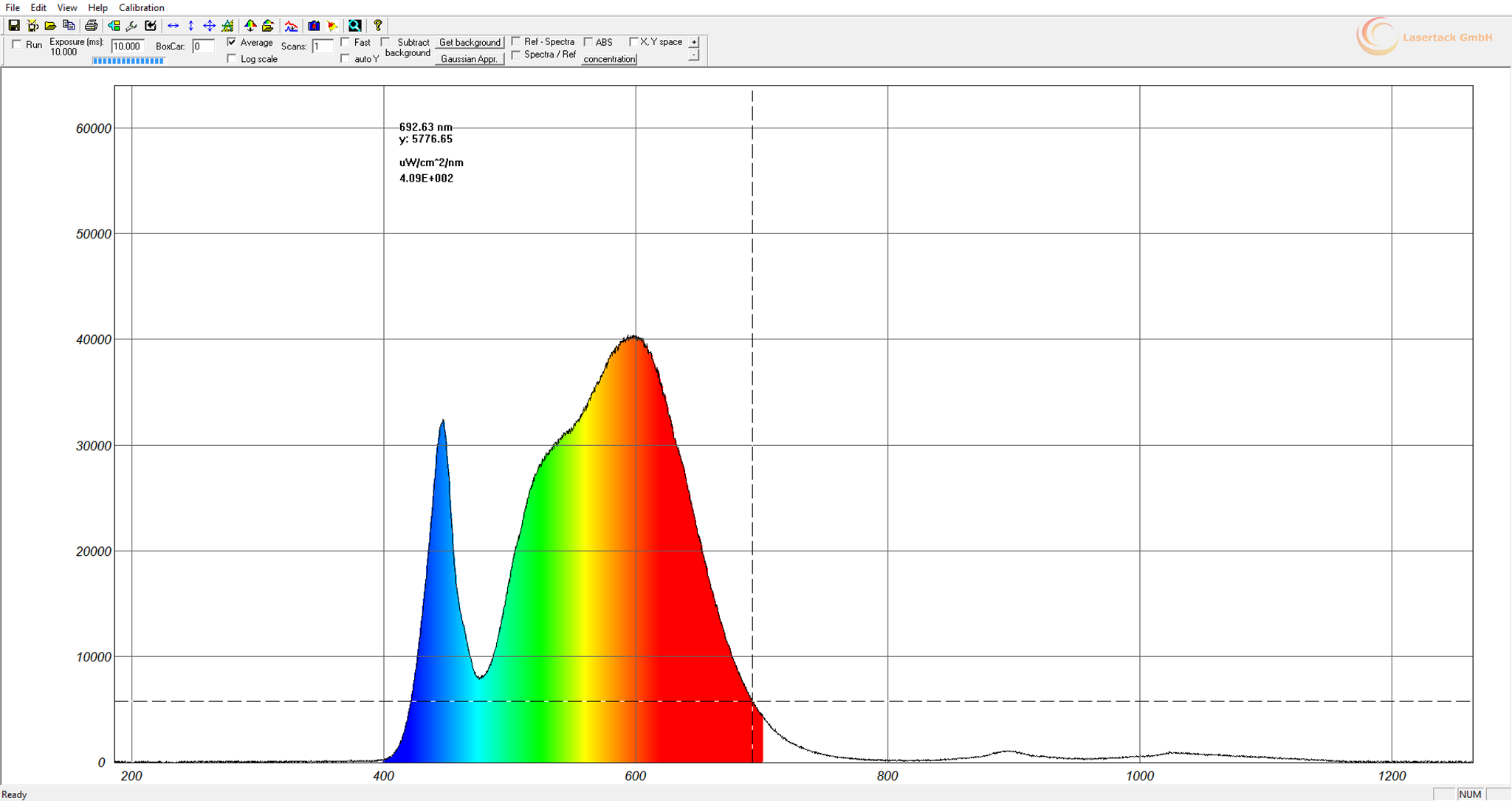This screenshot has width=1512, height=801.
Task: Click the Get background button
Action: (x=470, y=43)
